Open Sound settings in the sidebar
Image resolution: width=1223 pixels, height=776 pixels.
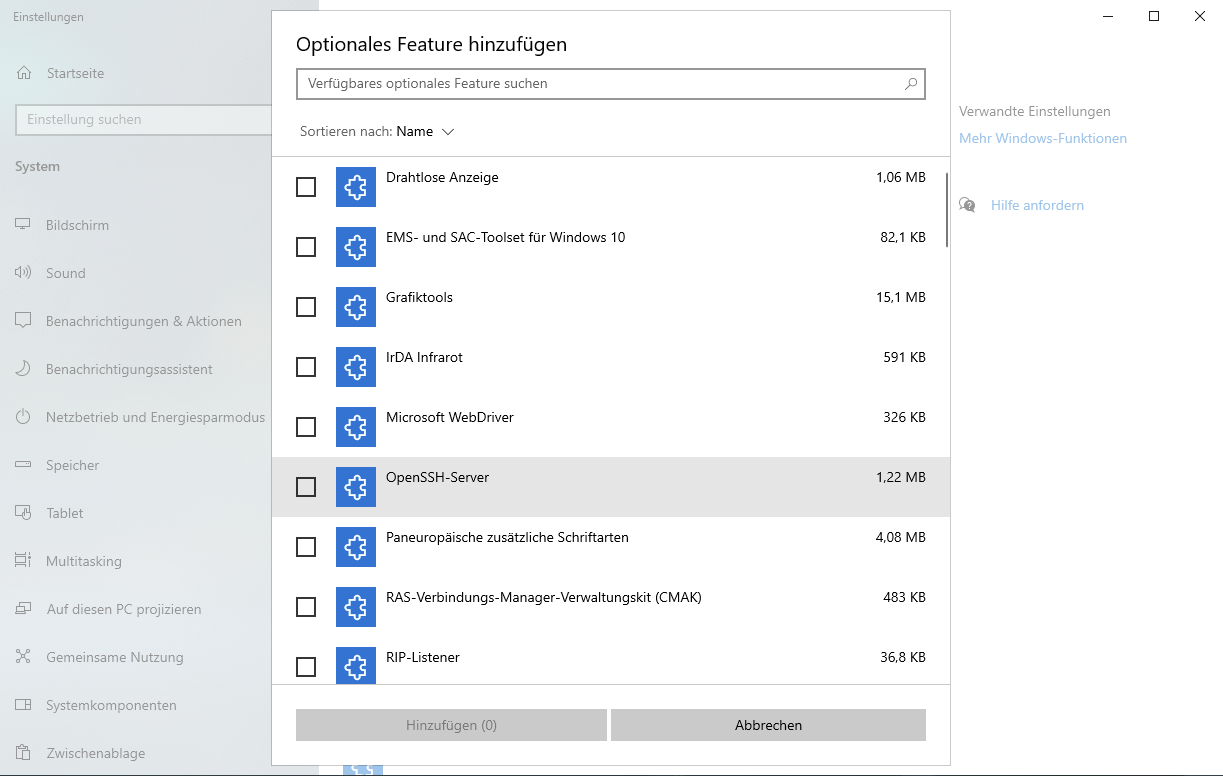pos(65,273)
